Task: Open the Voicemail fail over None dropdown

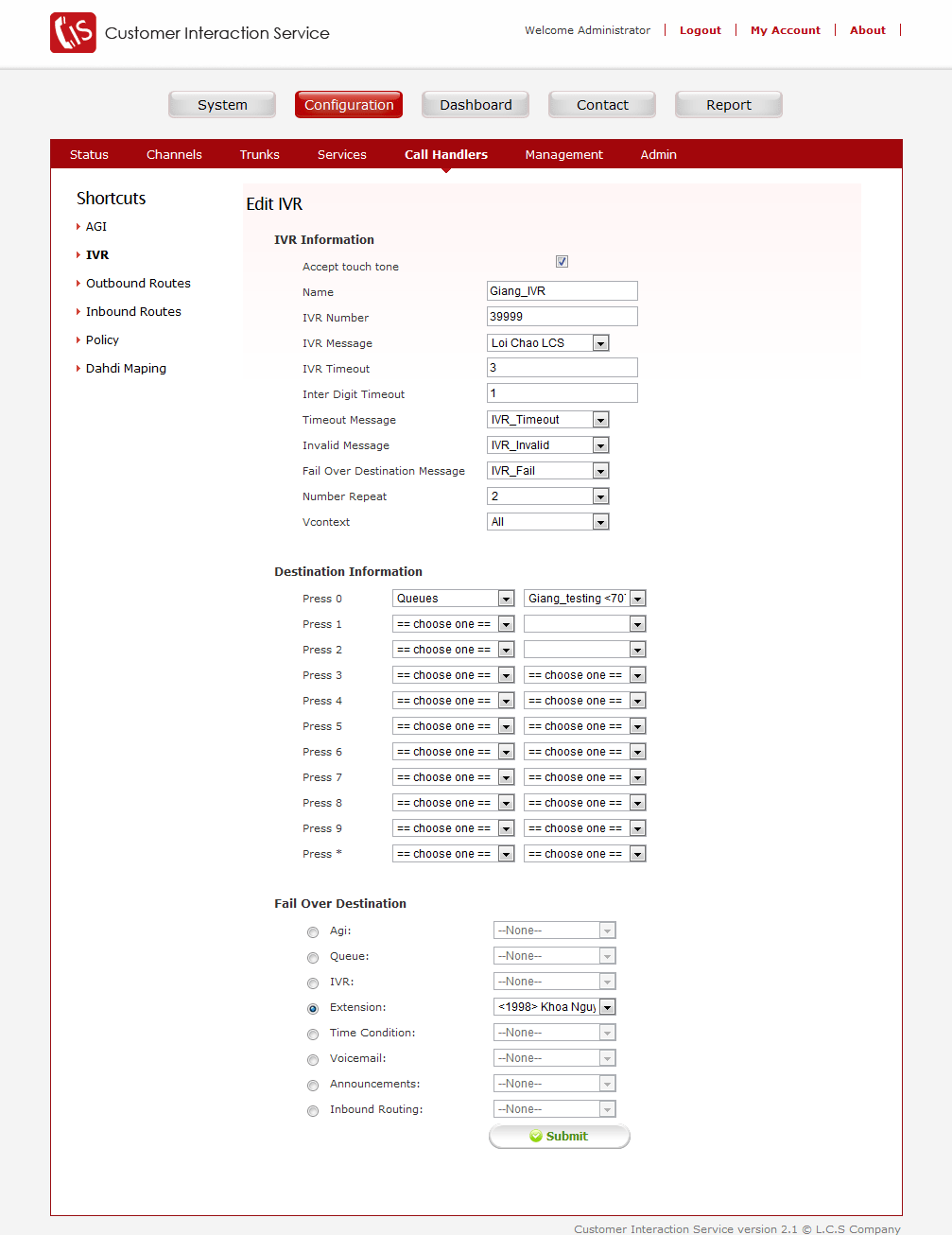Action: [555, 1058]
